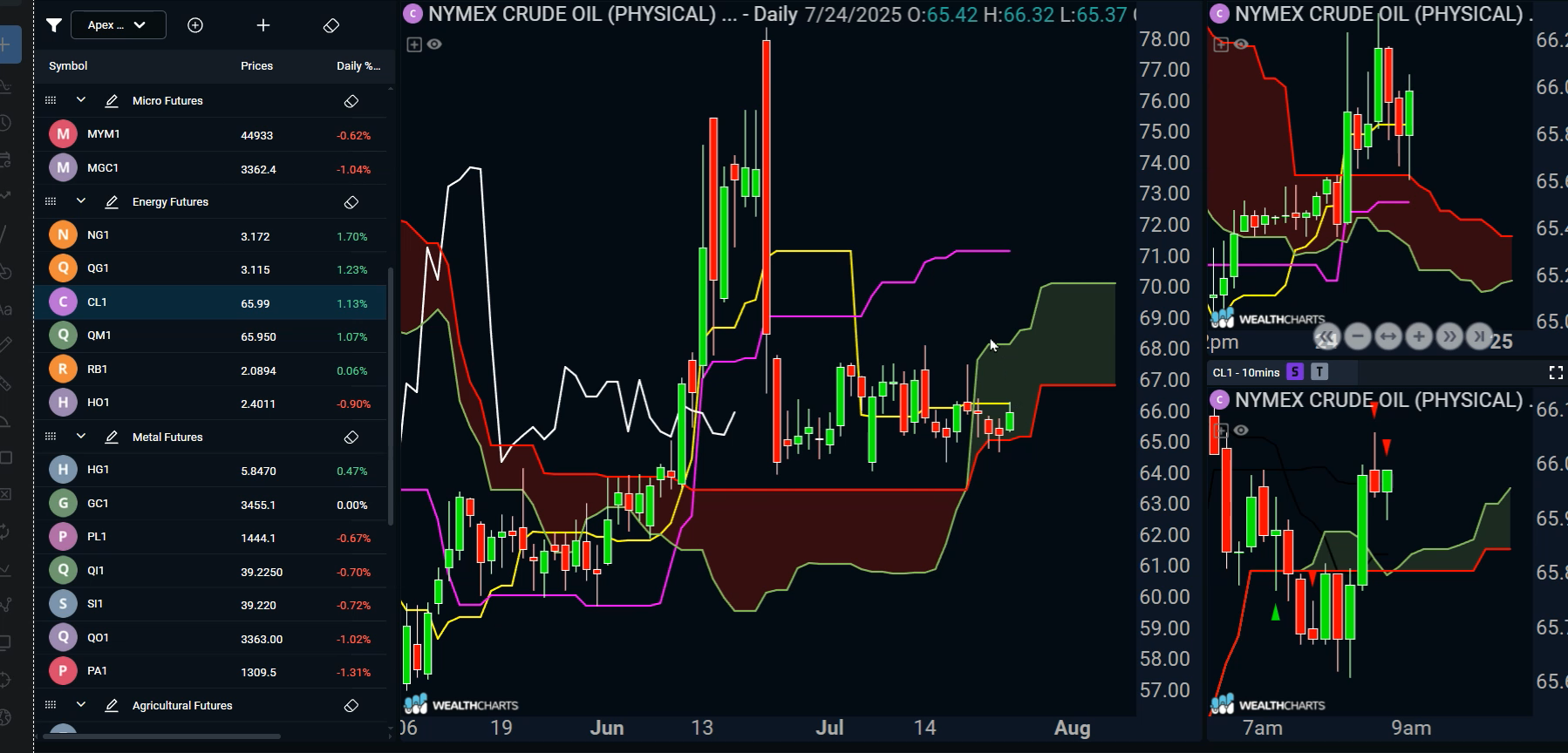Select the SI1 silver row
This screenshot has height=753, width=1568.
211,604
